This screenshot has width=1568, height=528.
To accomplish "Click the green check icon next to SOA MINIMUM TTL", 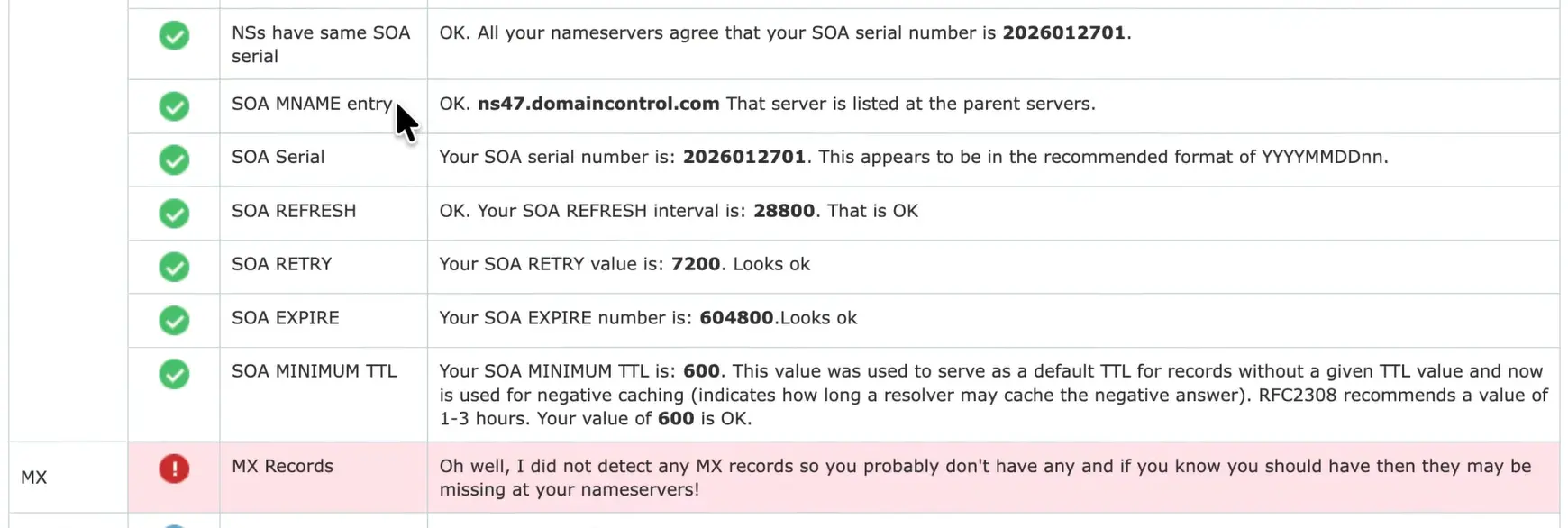I will [173, 375].
